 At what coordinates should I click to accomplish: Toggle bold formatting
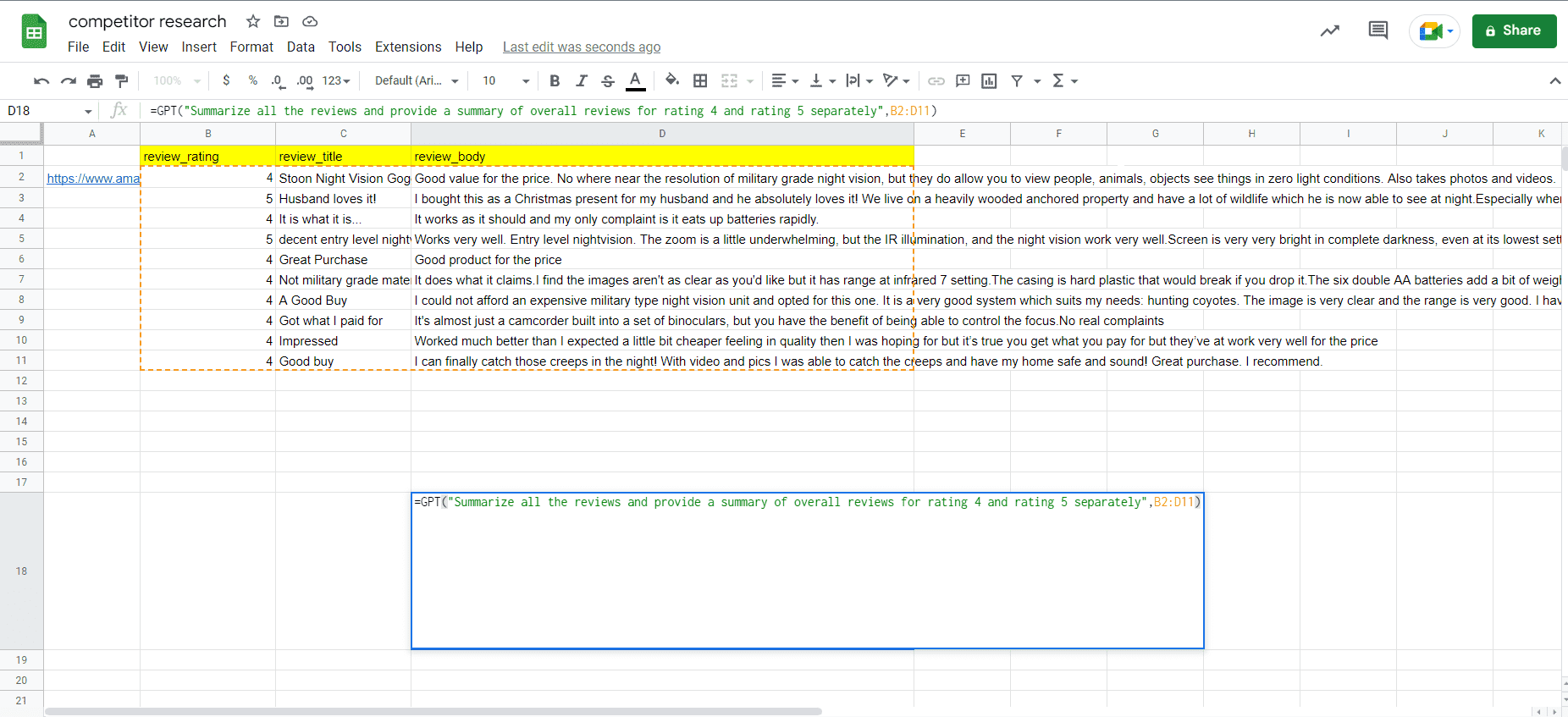pyautogui.click(x=555, y=81)
